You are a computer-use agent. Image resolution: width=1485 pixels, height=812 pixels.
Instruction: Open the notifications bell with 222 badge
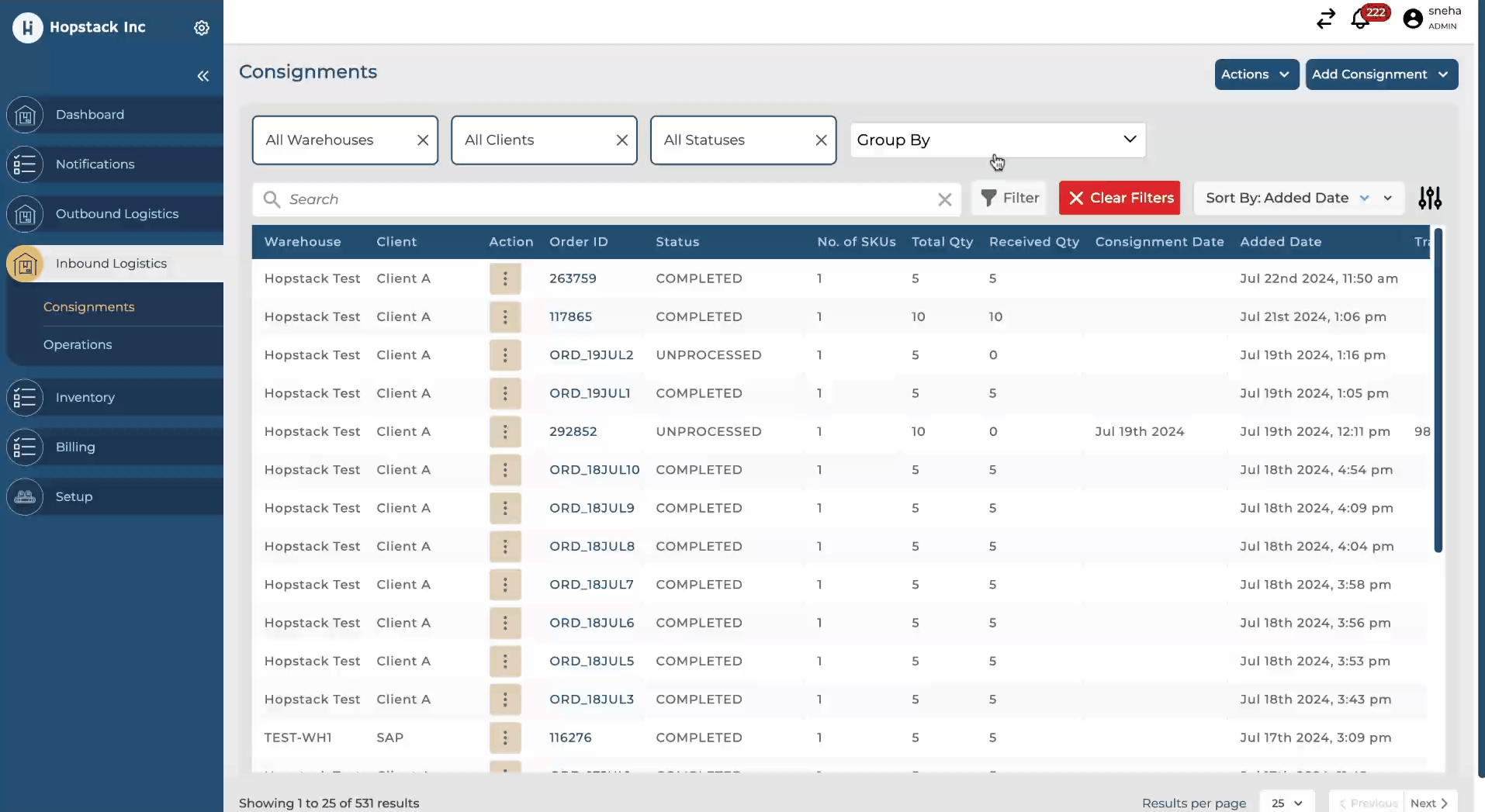point(1361,19)
